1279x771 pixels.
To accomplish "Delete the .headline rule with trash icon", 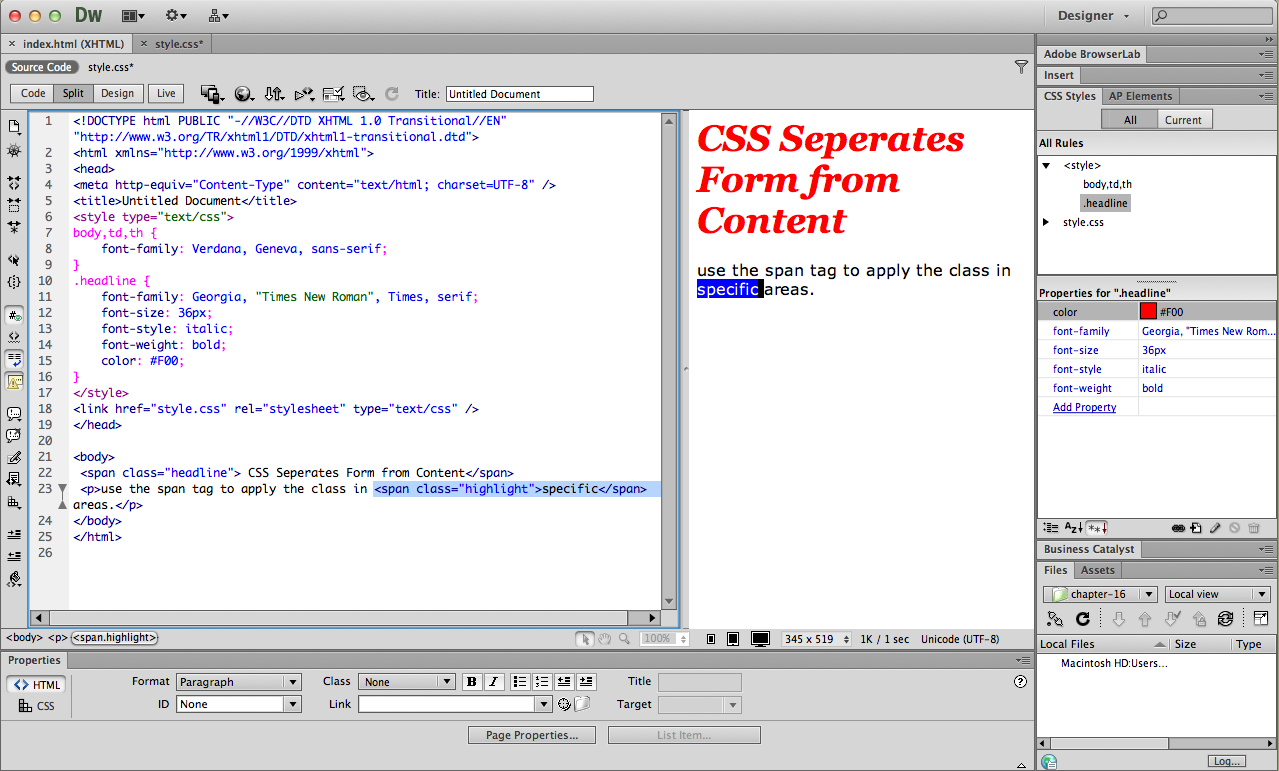I will 1254,528.
